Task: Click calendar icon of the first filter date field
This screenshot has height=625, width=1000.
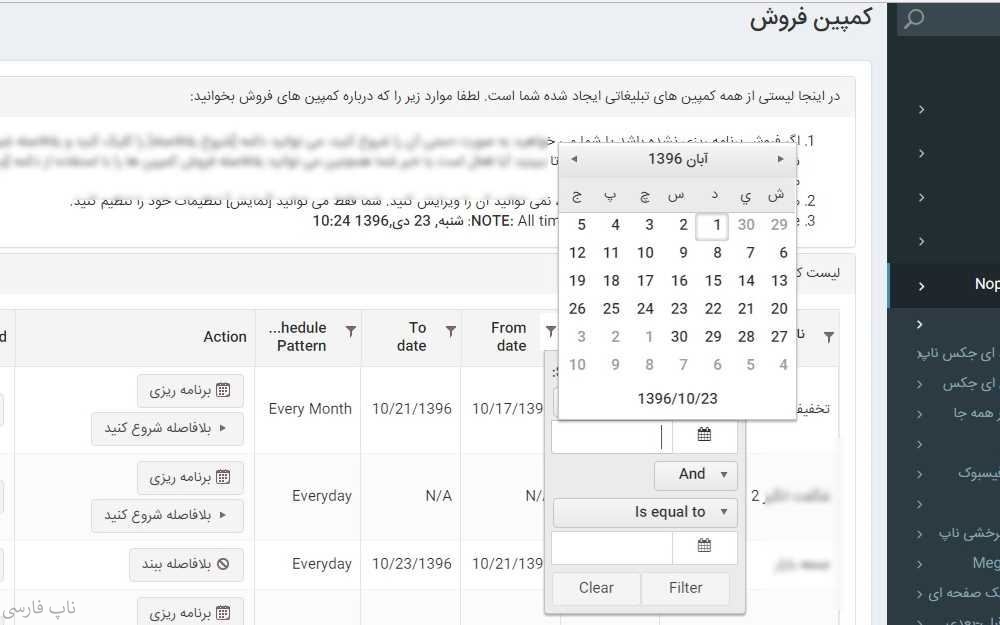Action: [705, 435]
